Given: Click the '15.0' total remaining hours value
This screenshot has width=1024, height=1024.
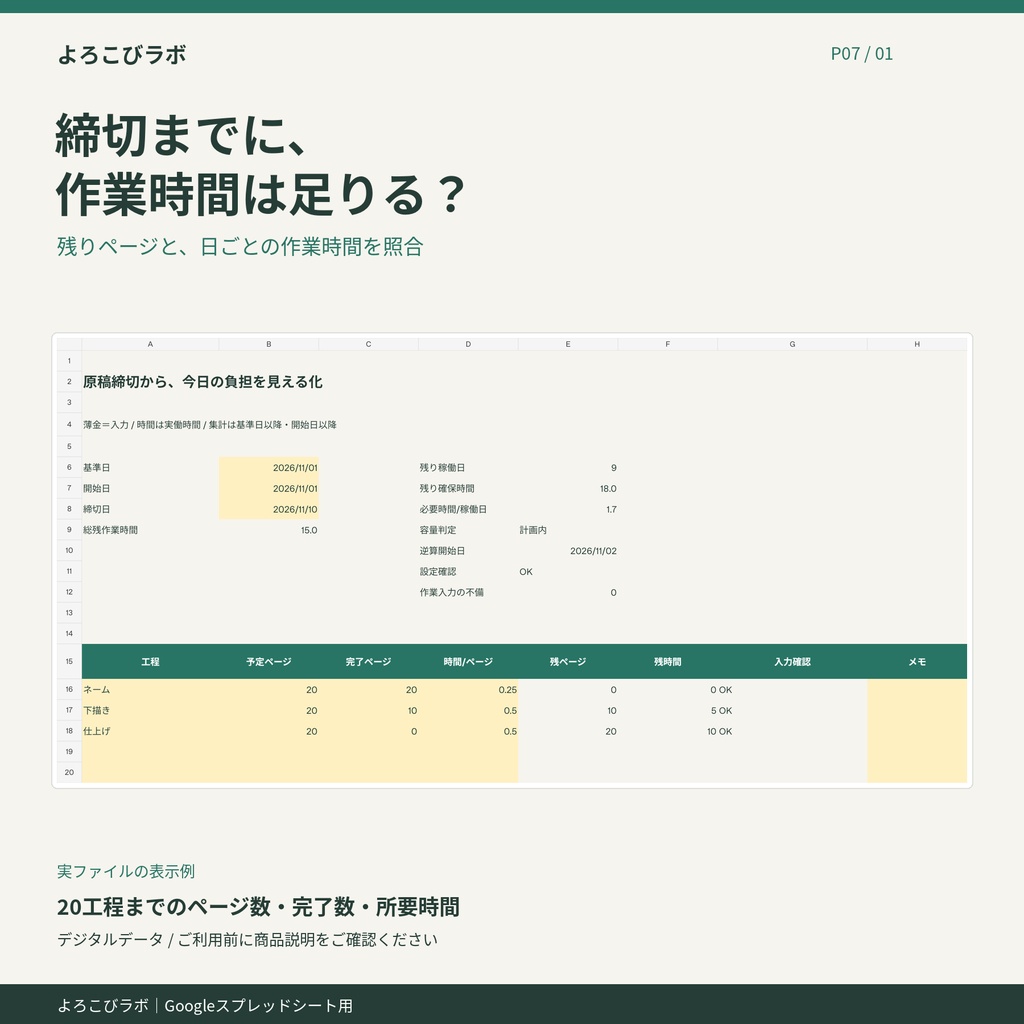Looking at the screenshot, I should click(x=309, y=530).
